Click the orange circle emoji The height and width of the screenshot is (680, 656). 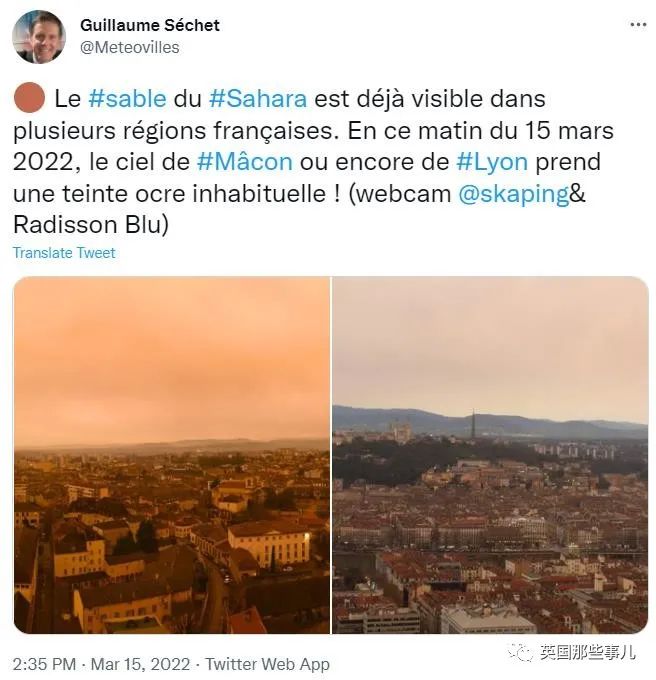[29, 98]
